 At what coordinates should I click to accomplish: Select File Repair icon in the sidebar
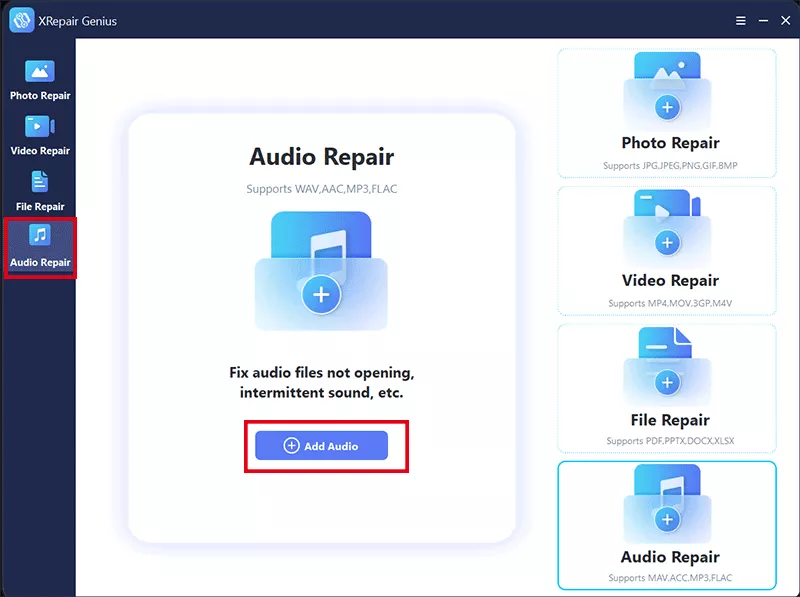(40, 182)
